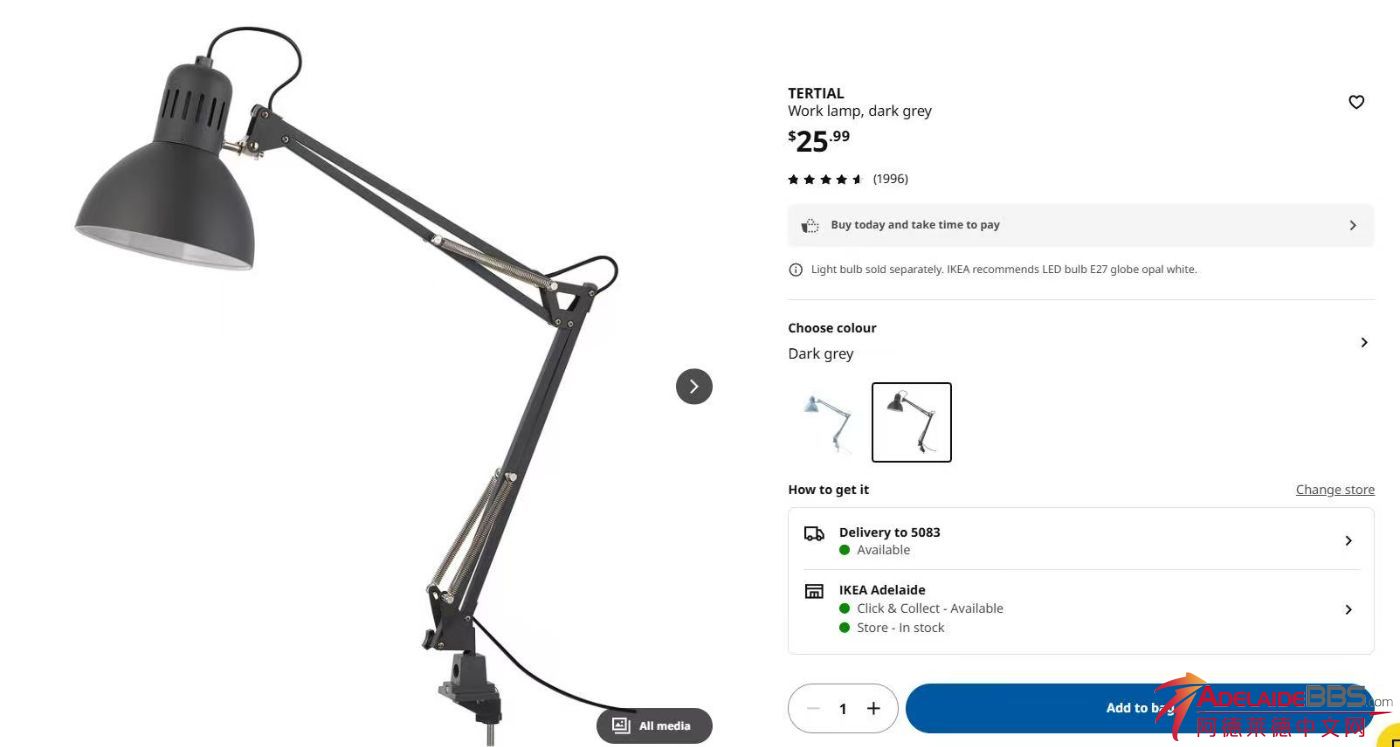The image size is (1400, 747).
Task: Click the quantity number field
Action: [843, 708]
